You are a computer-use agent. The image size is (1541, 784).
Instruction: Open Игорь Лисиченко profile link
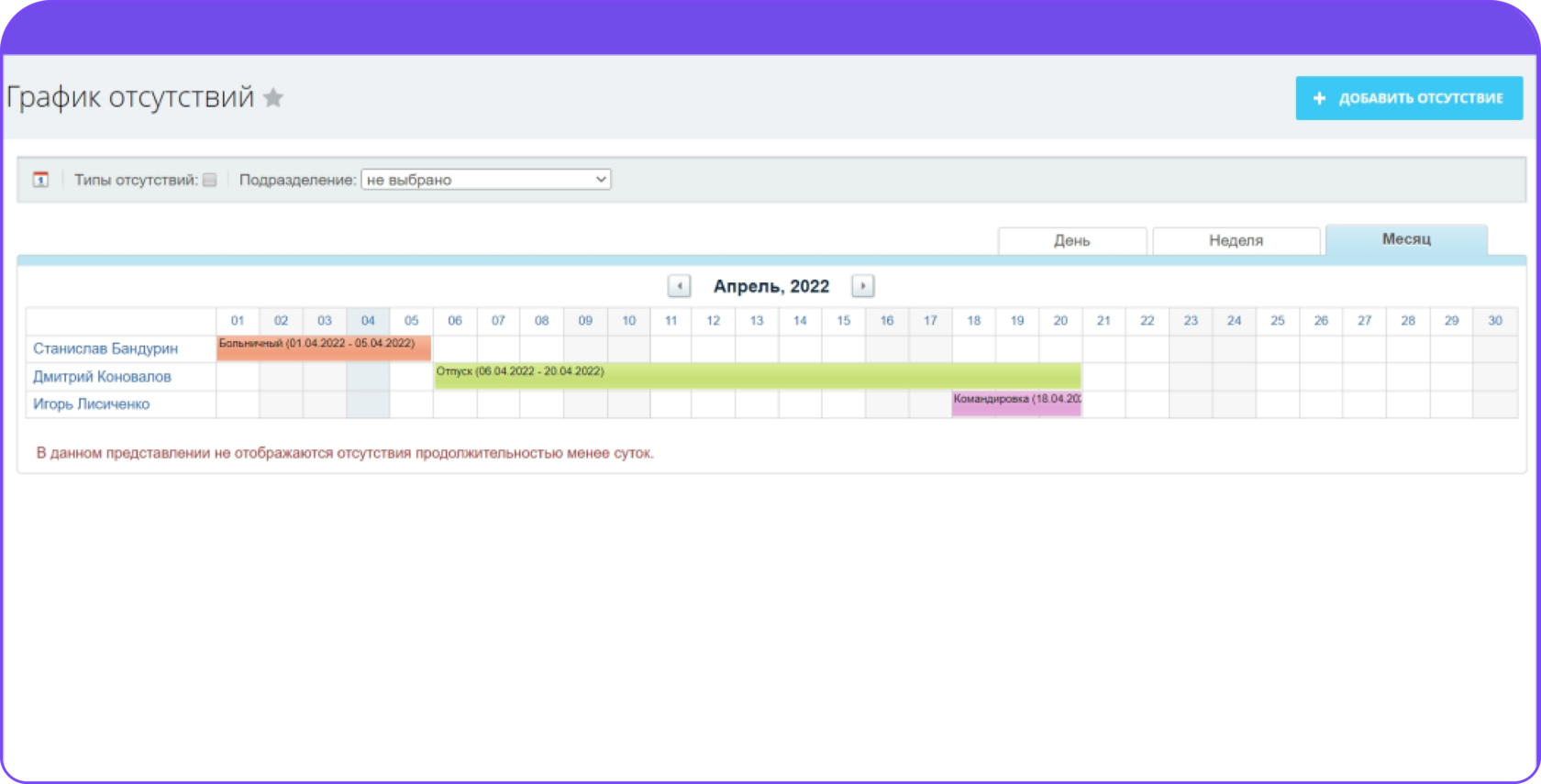(91, 404)
